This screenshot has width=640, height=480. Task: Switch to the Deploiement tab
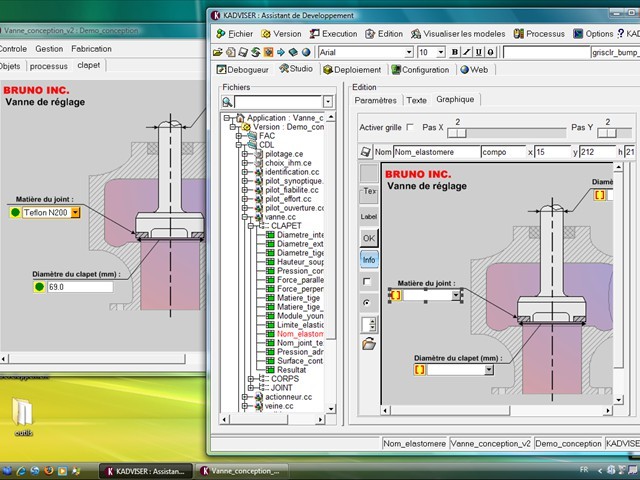click(x=352, y=70)
